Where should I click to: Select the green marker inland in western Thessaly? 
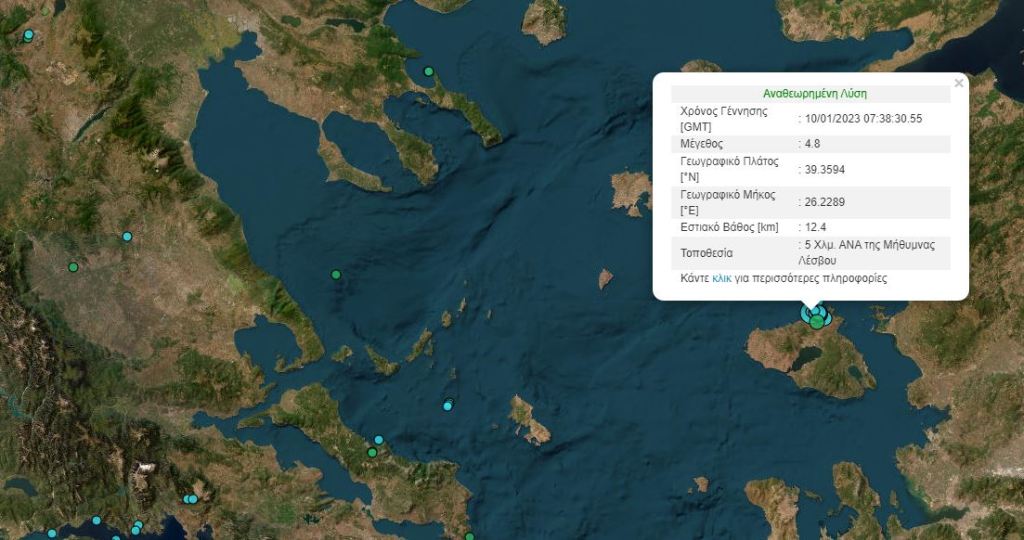73,267
